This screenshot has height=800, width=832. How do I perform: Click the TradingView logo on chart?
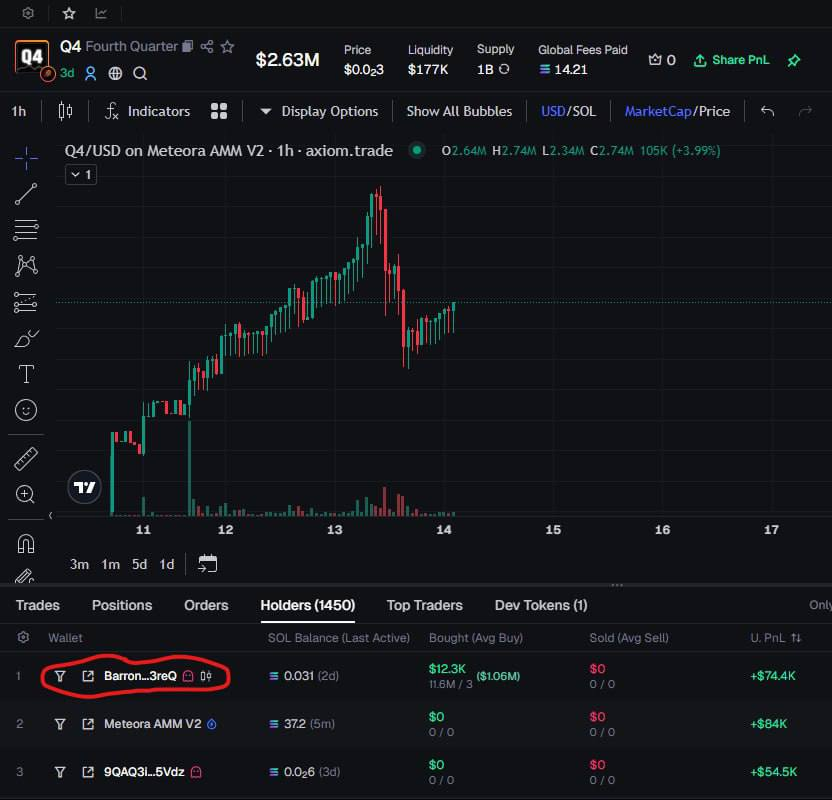pos(84,487)
